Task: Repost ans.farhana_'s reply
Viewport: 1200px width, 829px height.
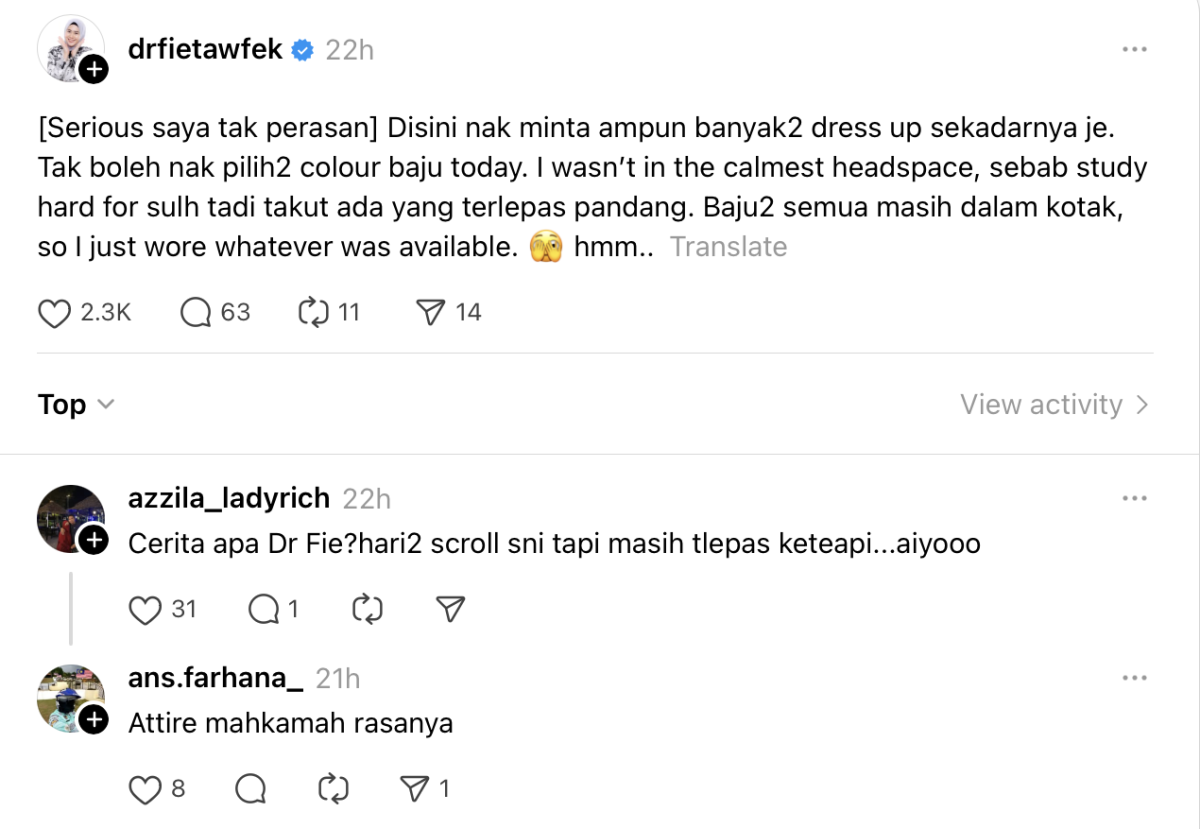Action: [332, 790]
